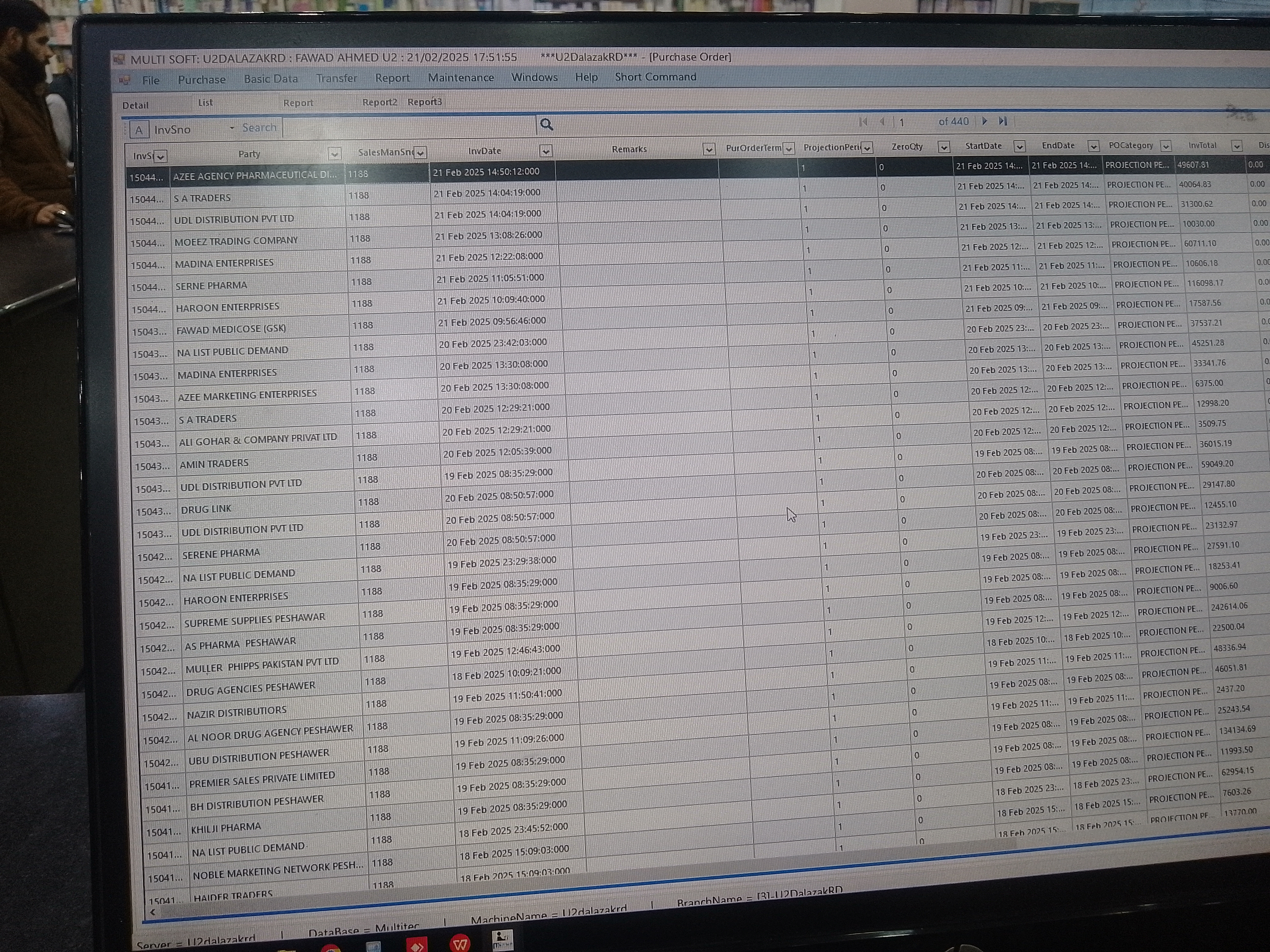Open the InvDate column filter dropdown

546,150
